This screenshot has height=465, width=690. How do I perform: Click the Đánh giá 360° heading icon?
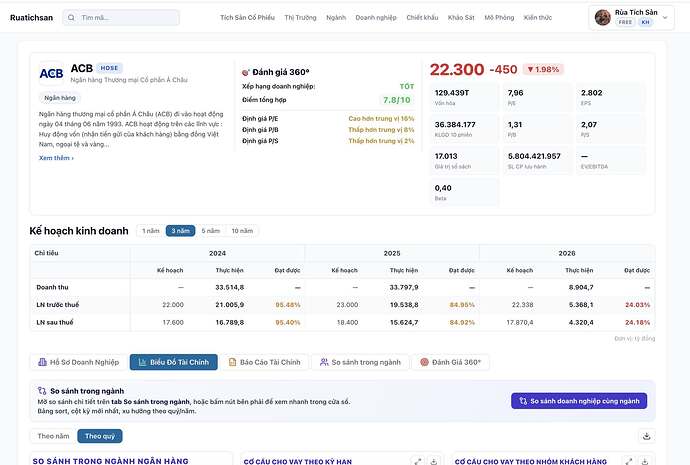pos(246,72)
